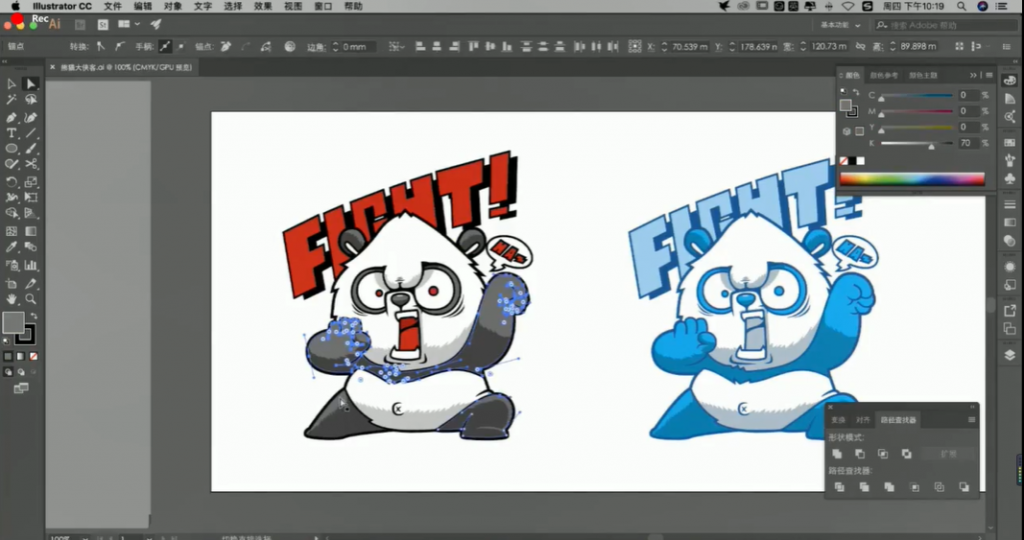This screenshot has height=540, width=1024.
Task: Convert selected anchor points to smooth
Action: pos(120,46)
